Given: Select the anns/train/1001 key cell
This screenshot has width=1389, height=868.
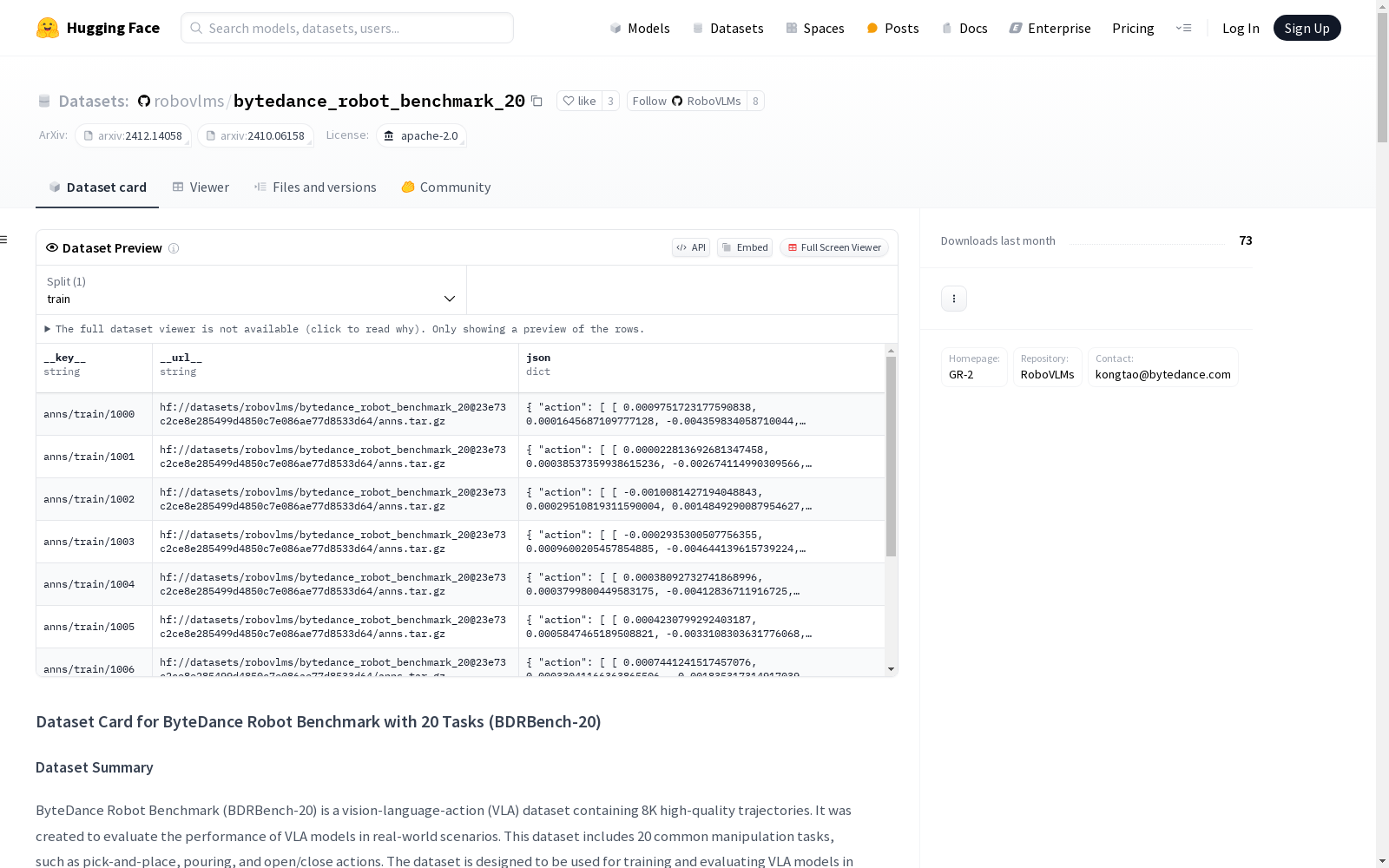Looking at the screenshot, I should pyautogui.click(x=94, y=457).
